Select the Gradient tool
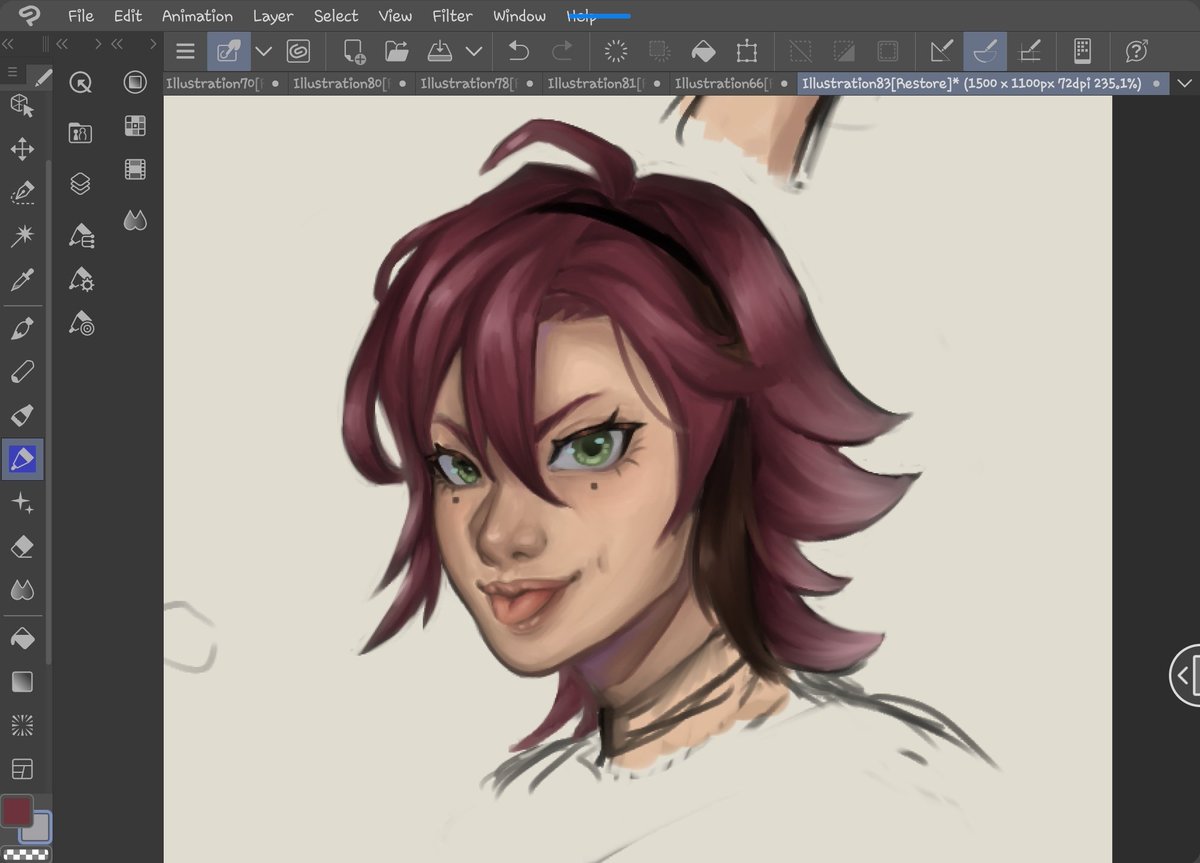 point(21,682)
